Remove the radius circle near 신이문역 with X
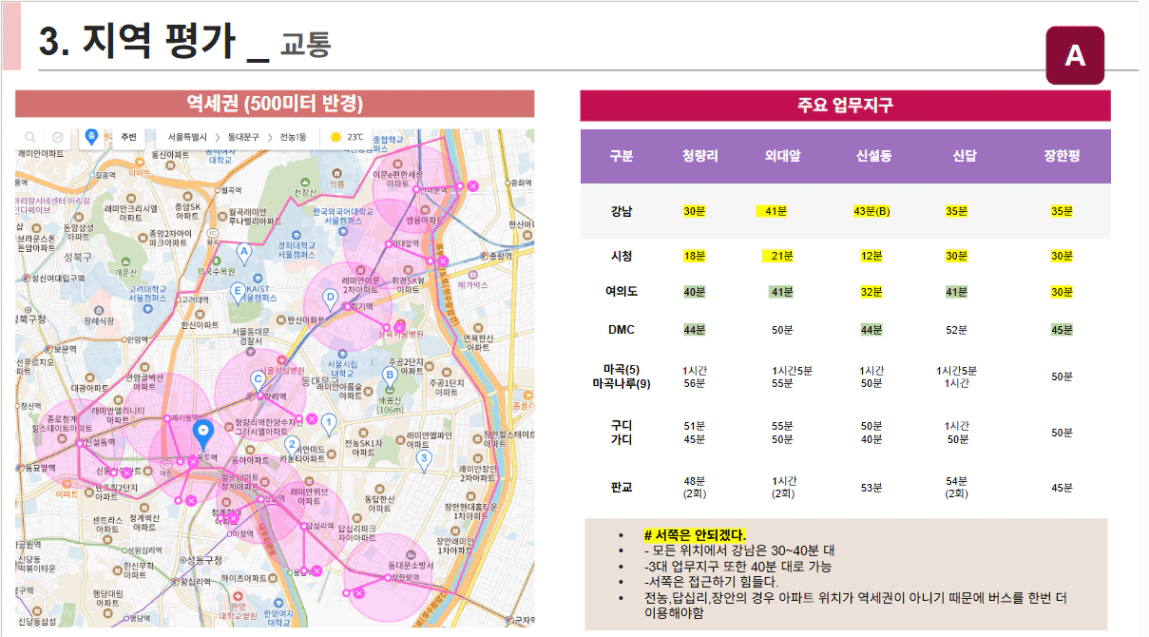Screen dimensions: 1149x637 tap(473, 186)
